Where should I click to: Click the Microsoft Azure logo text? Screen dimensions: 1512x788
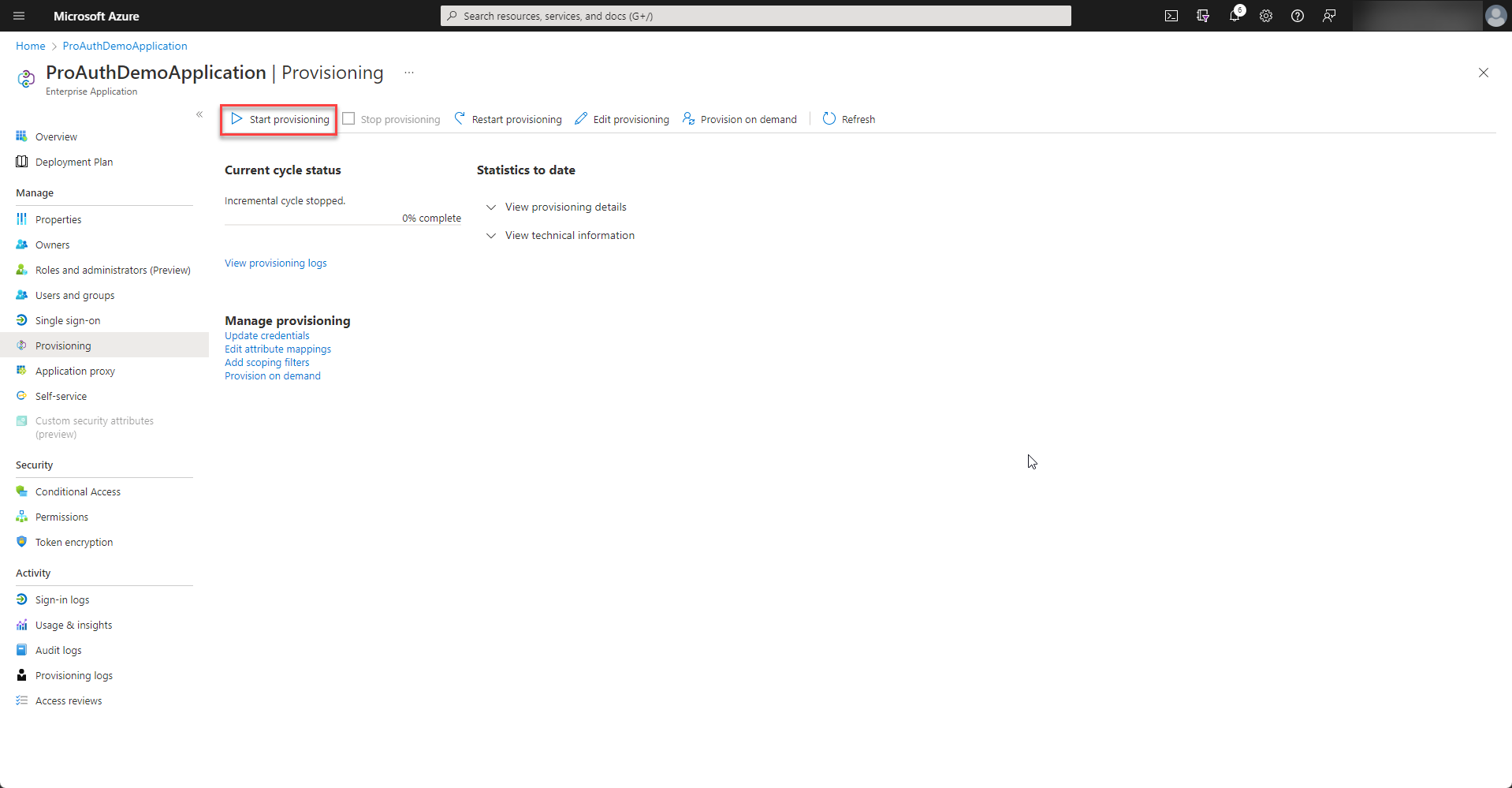point(96,16)
